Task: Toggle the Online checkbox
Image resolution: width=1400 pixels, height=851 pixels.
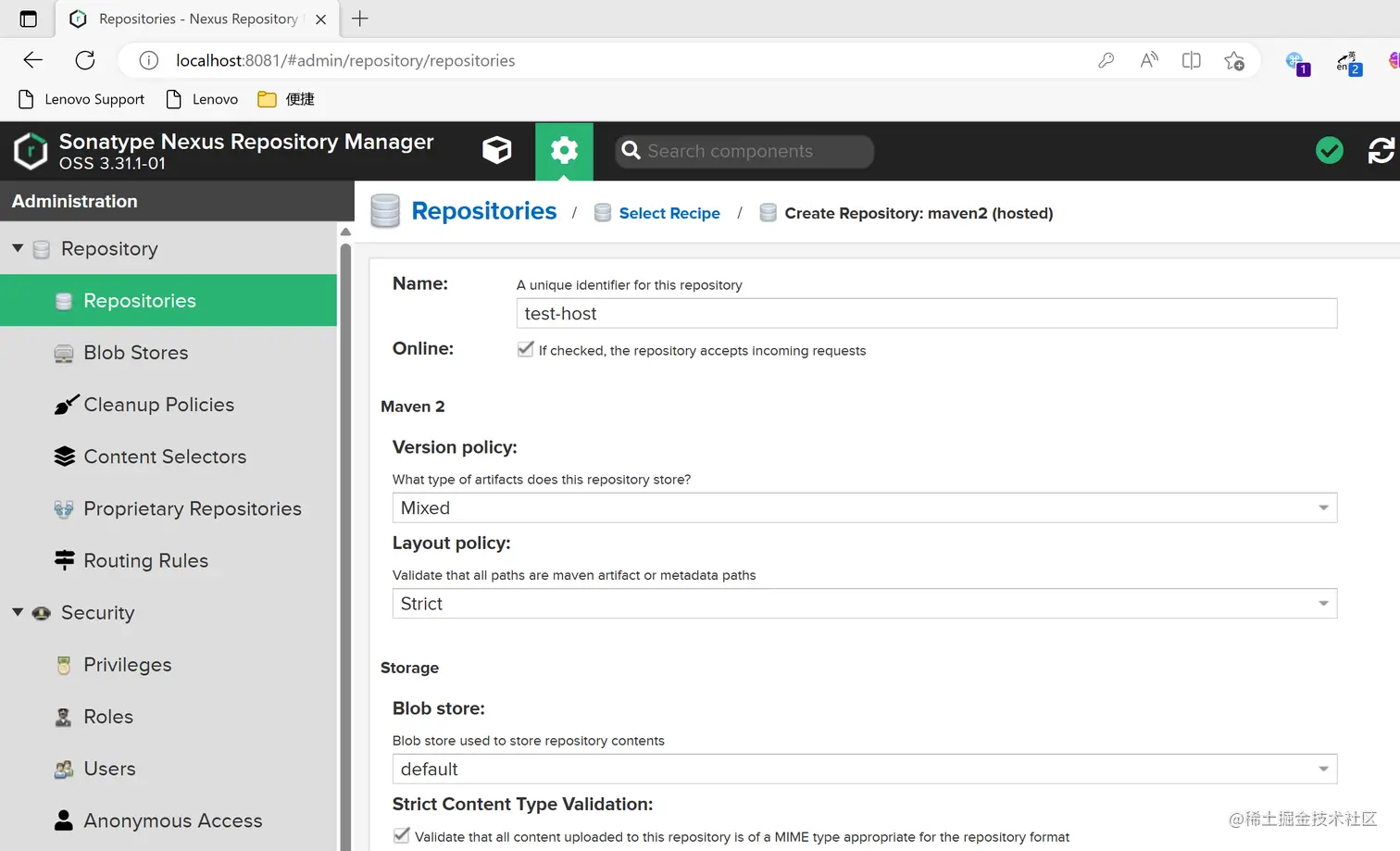Action: point(525,349)
